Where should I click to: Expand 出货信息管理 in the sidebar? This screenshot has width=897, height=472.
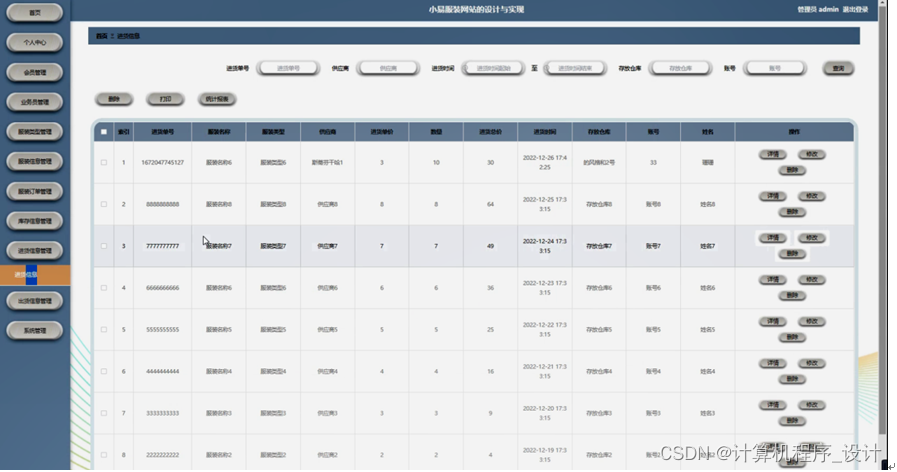click(x=35, y=301)
